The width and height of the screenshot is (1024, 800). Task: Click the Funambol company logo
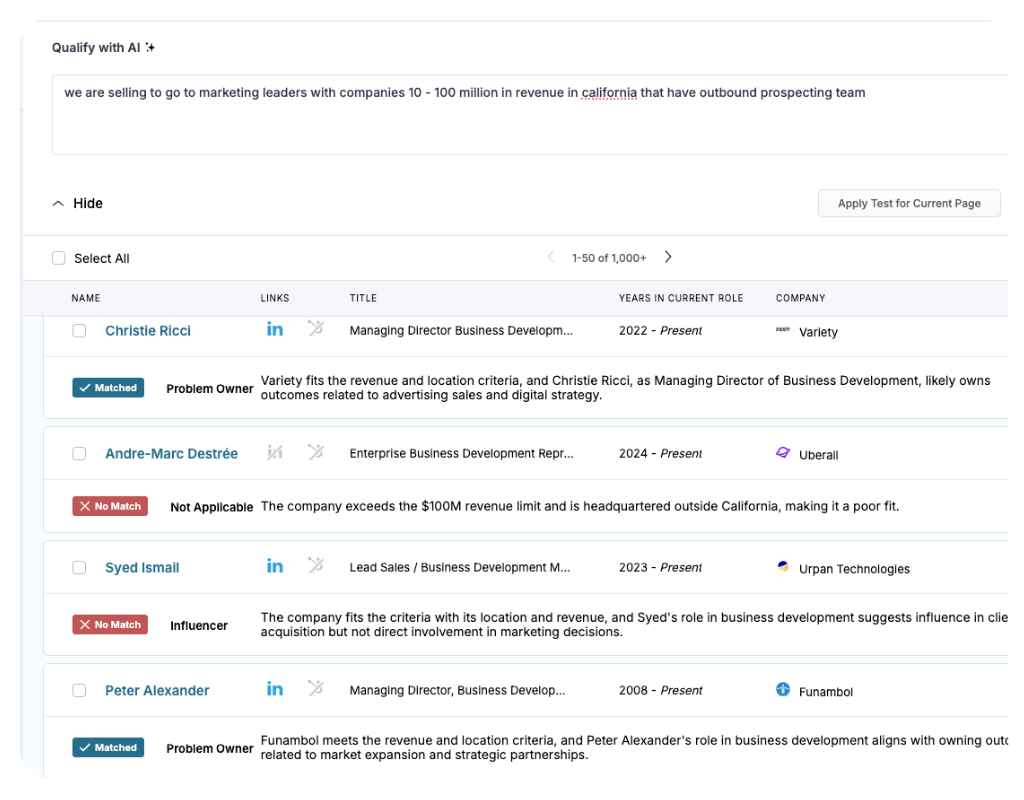pos(783,690)
